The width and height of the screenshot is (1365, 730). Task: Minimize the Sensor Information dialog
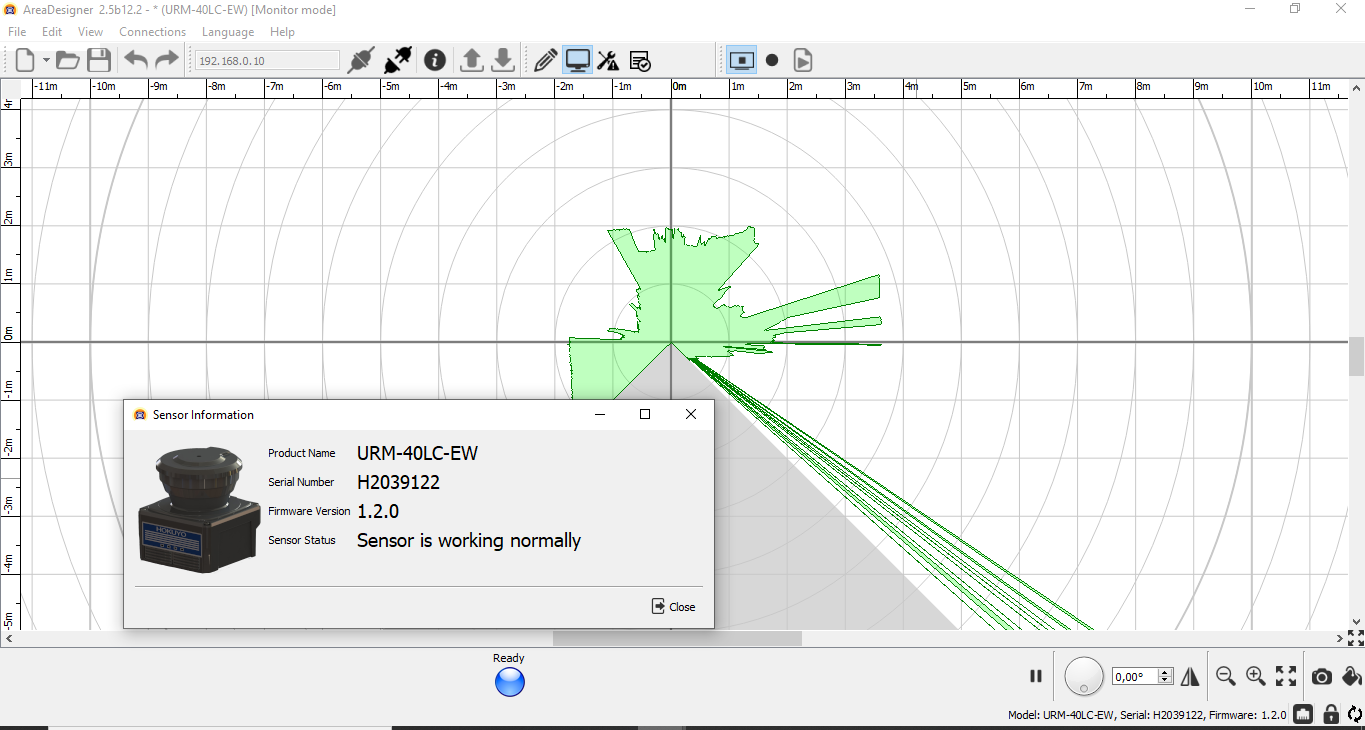point(600,414)
